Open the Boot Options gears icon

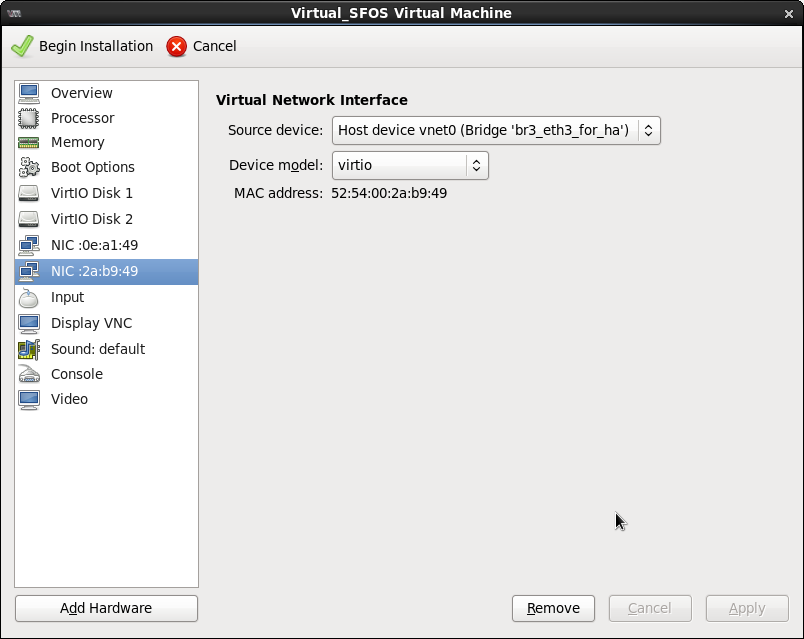(x=29, y=167)
